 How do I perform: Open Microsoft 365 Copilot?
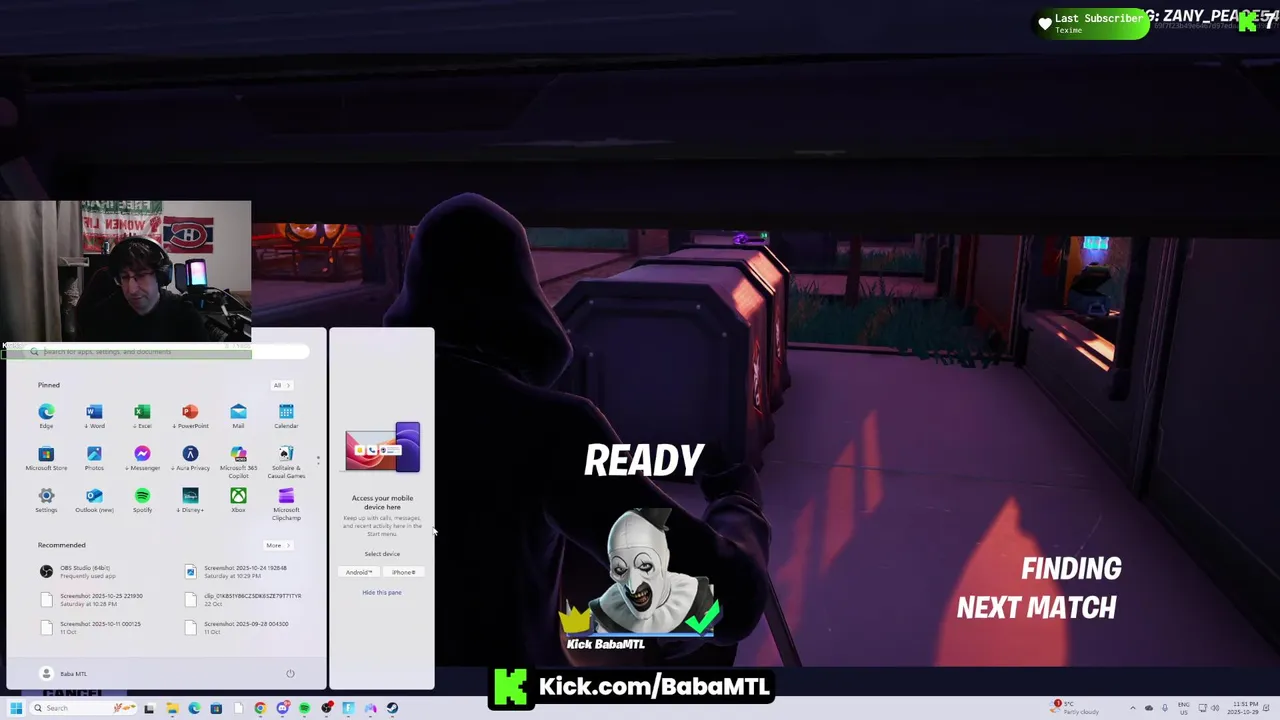[x=238, y=461]
